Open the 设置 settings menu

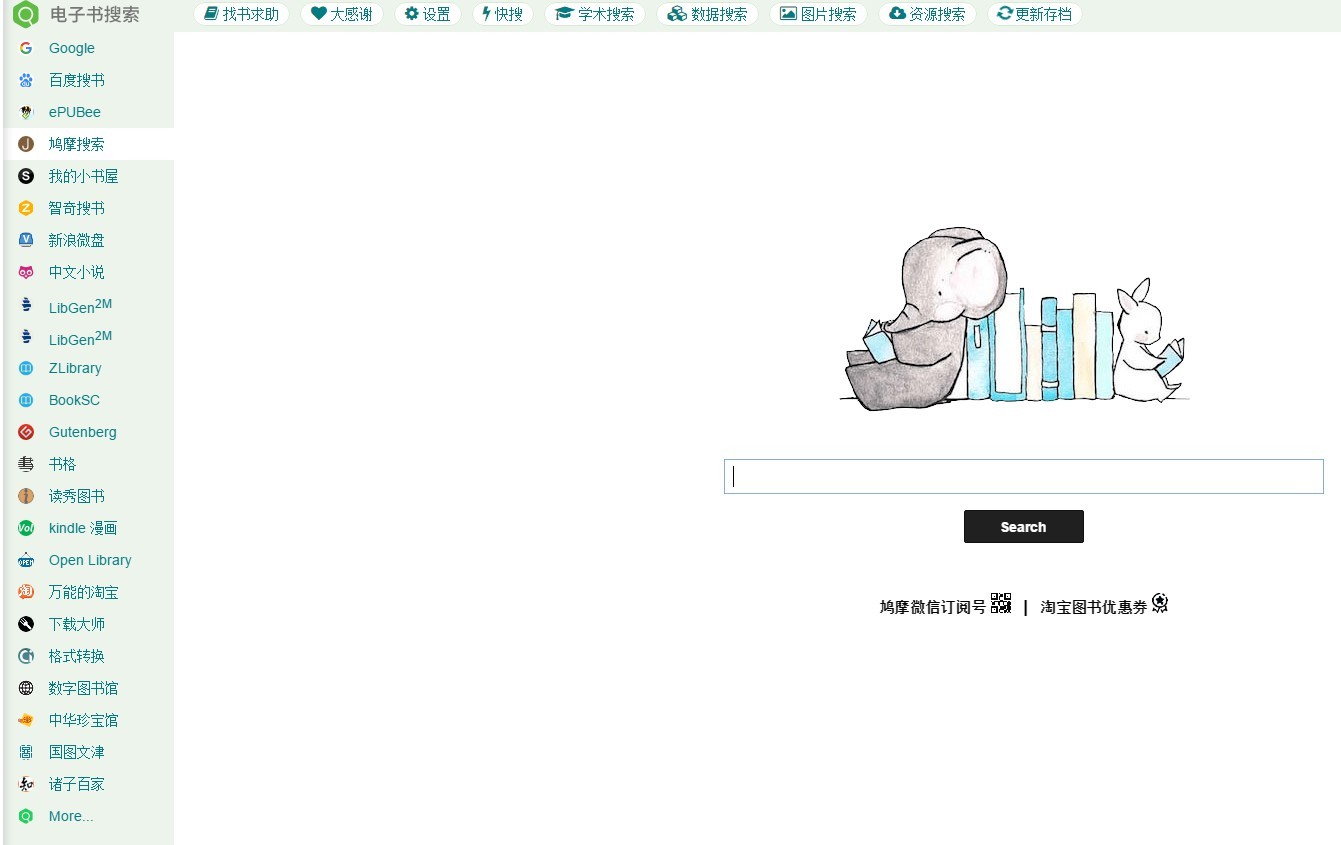click(x=427, y=14)
